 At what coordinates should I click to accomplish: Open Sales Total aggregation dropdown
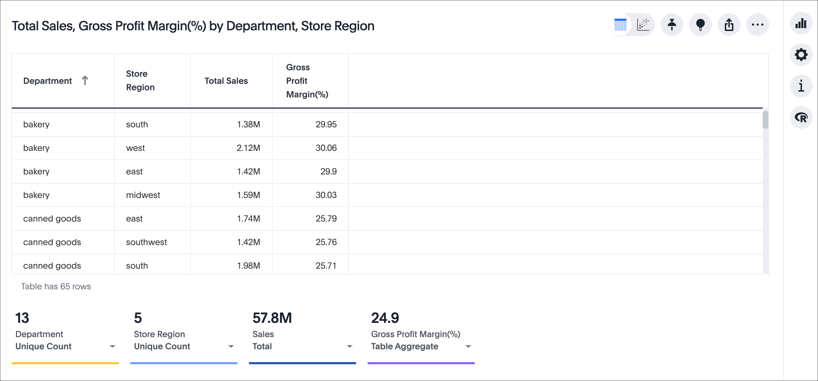[x=350, y=347]
